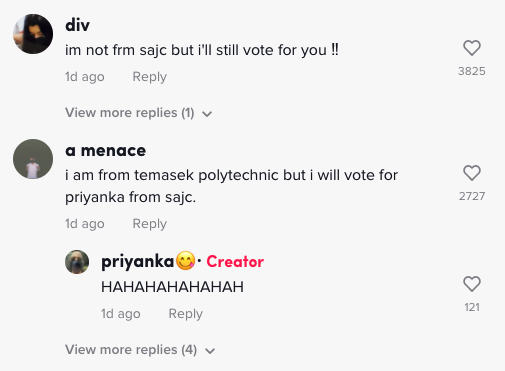Expand View more replies (1) under div
Viewport: 505px width, 371px height.
pyautogui.click(x=139, y=113)
